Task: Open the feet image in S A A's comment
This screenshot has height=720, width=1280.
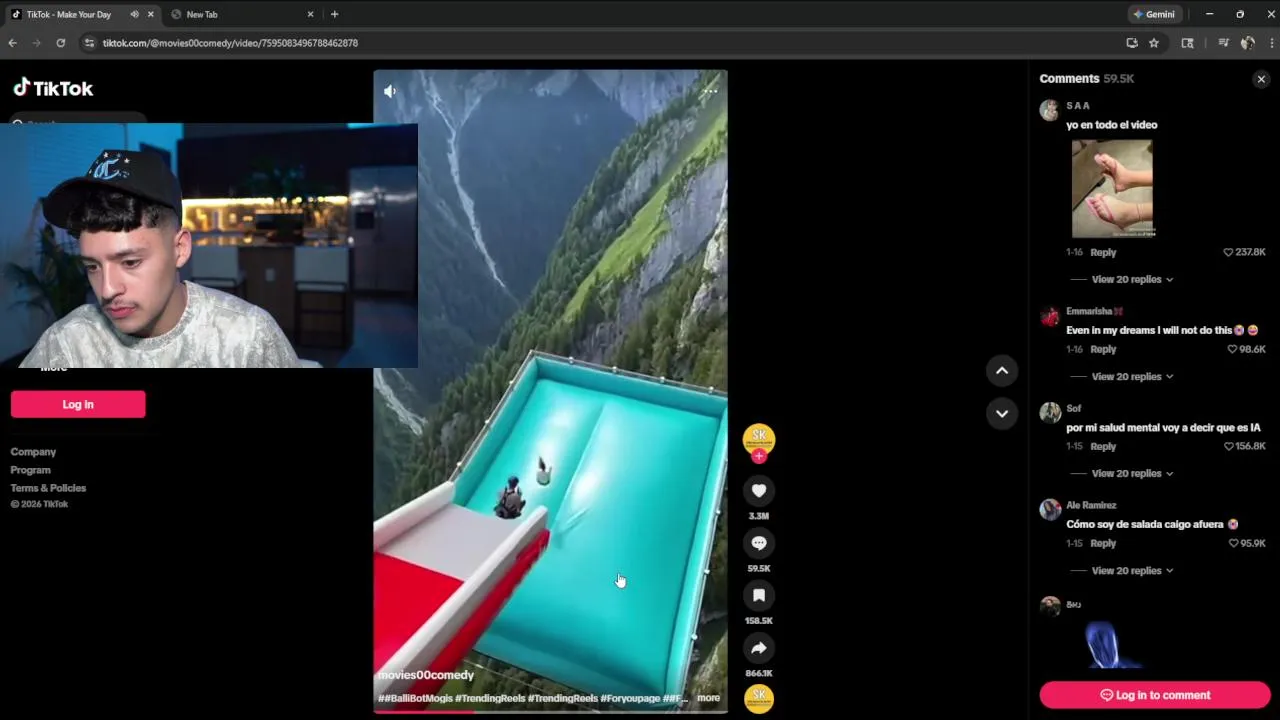Action: 1112,188
